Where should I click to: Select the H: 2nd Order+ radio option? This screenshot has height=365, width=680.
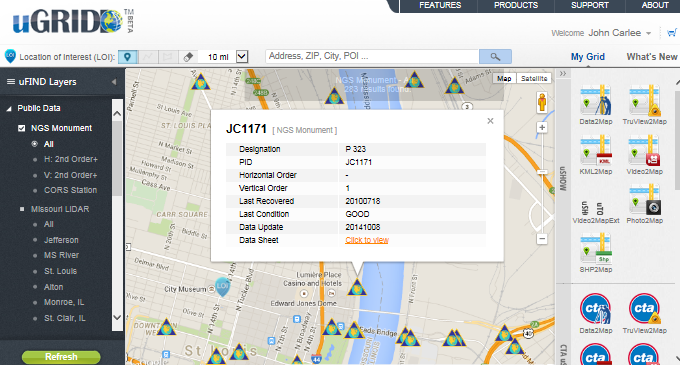pyautogui.click(x=70, y=159)
